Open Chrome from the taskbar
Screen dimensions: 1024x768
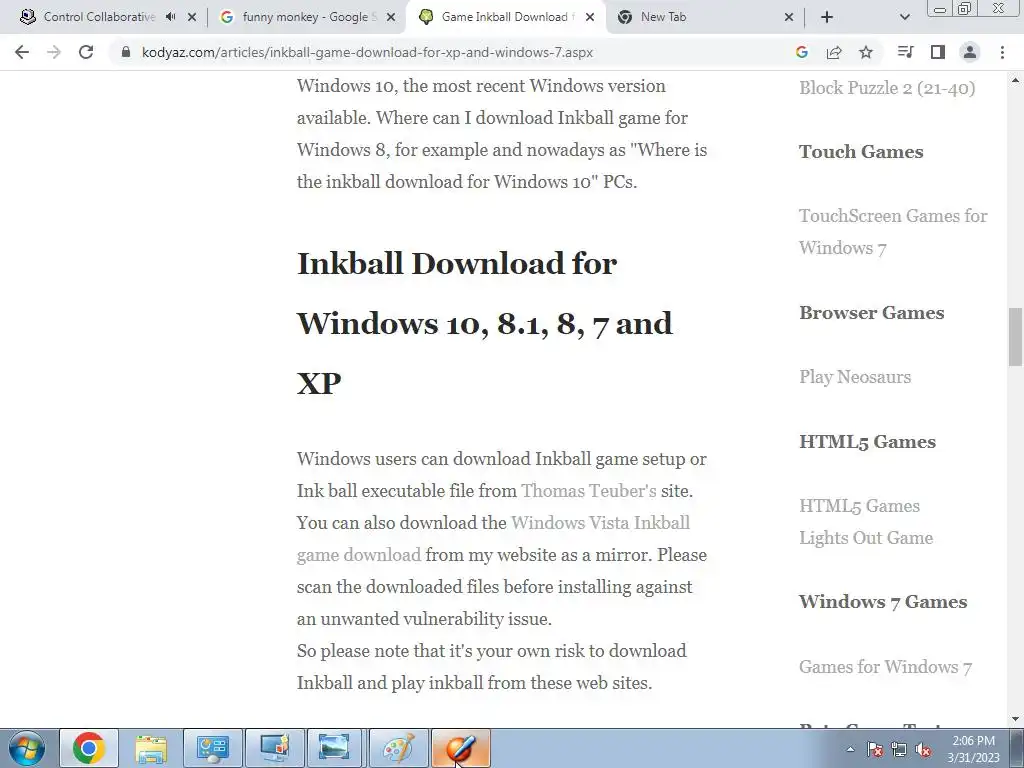[89, 748]
